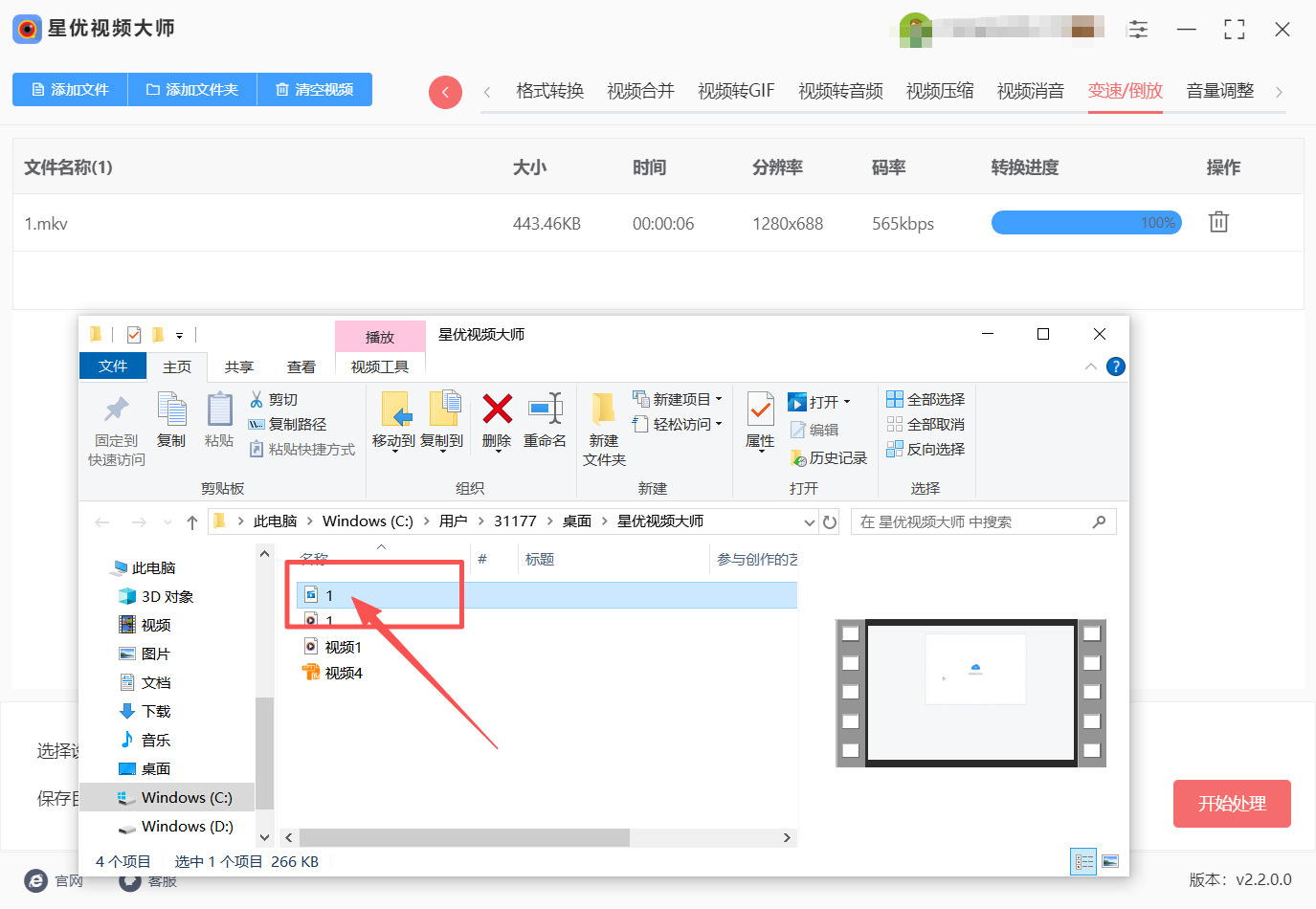Switch to Large Icons view in status bar

click(1110, 862)
